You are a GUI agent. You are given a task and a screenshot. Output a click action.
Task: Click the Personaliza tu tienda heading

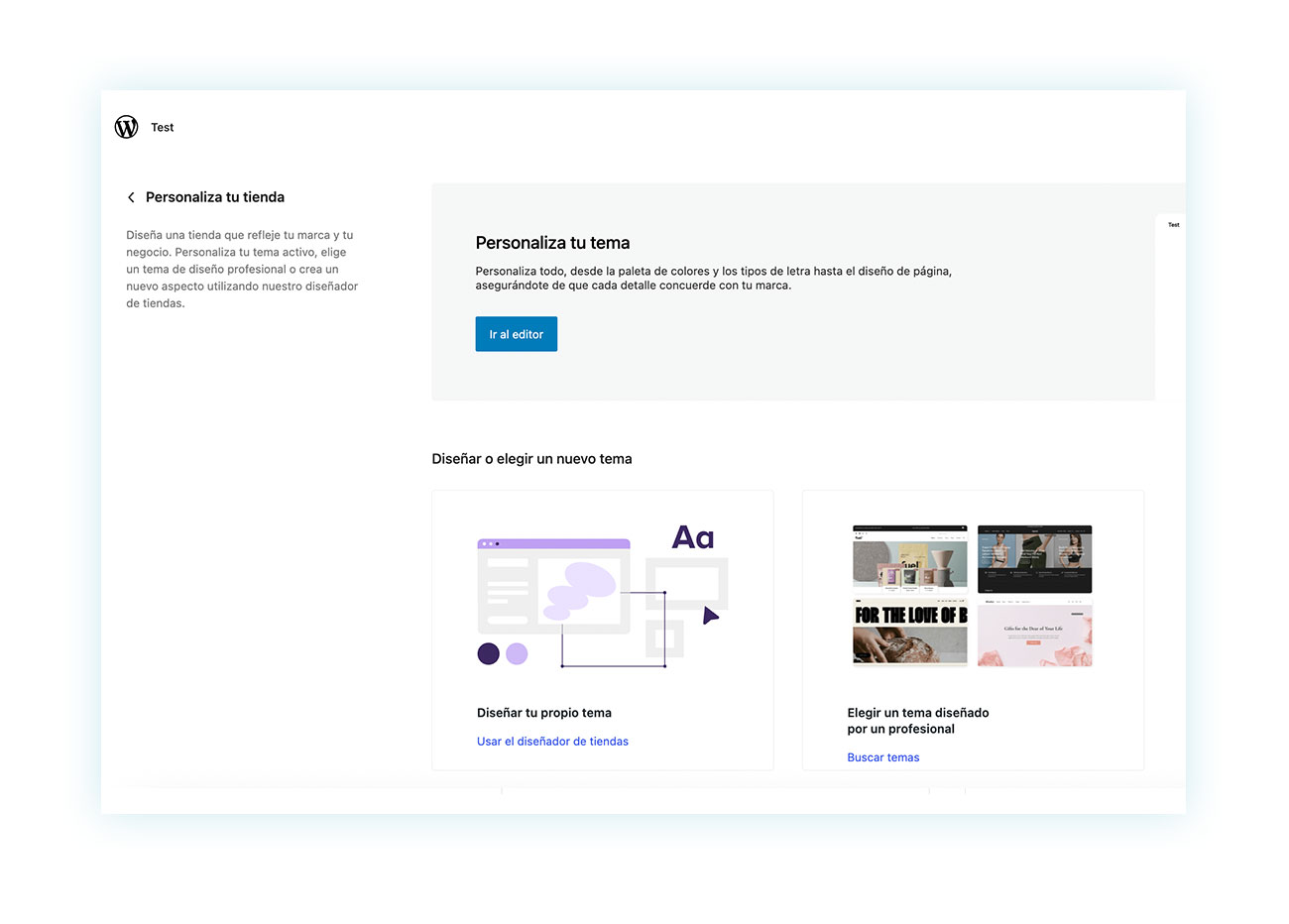215,197
